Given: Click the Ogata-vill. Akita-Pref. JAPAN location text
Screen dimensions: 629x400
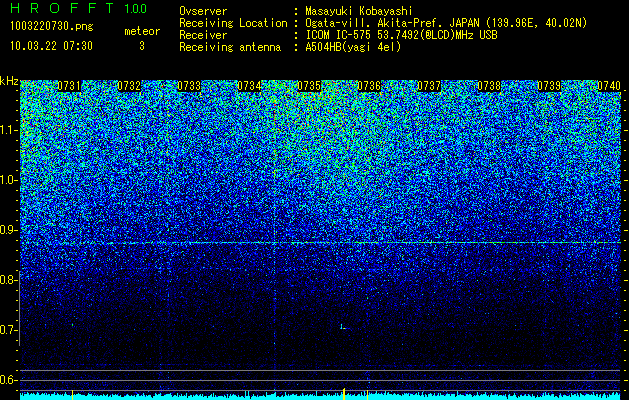Looking at the screenshot, I should 446,23.
